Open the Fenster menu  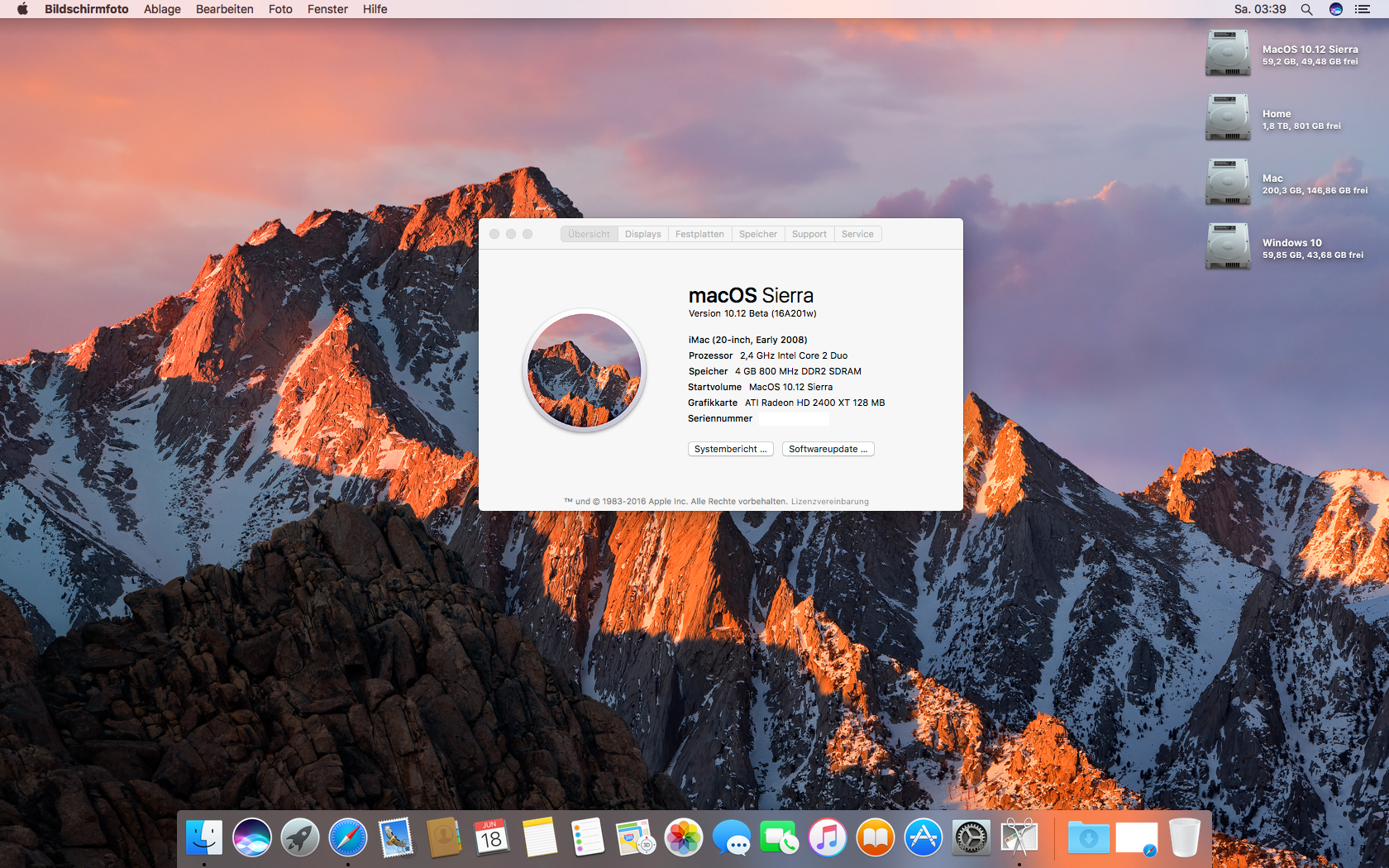(327, 9)
